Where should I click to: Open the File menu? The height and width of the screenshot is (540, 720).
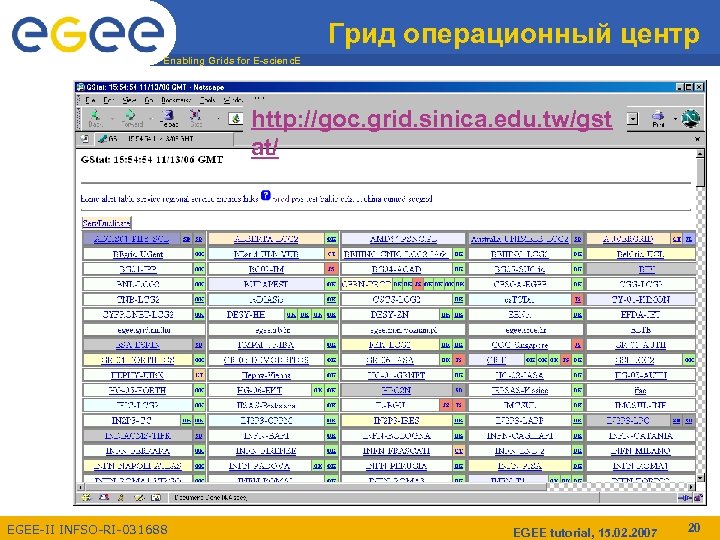(90, 100)
